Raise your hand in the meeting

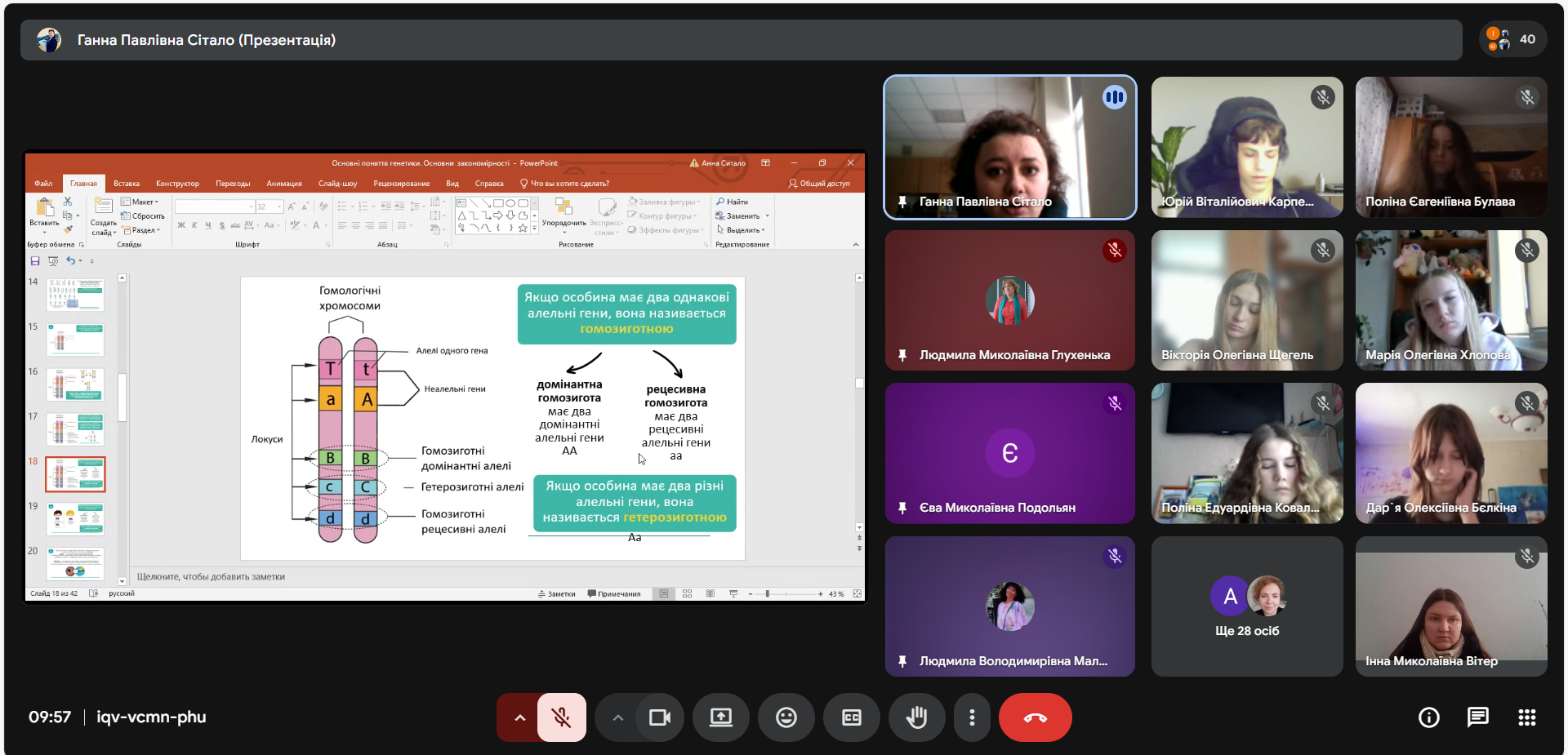point(917,717)
